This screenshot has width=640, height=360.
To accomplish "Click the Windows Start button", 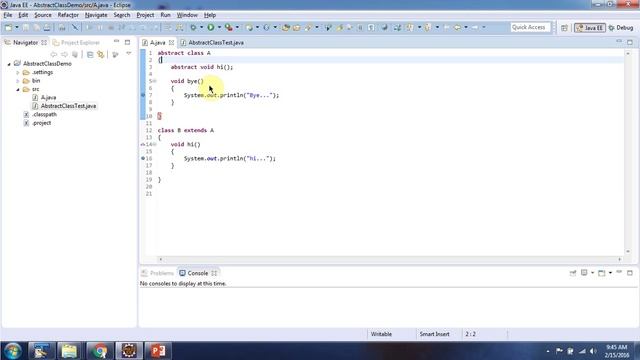I will tap(13, 351).
